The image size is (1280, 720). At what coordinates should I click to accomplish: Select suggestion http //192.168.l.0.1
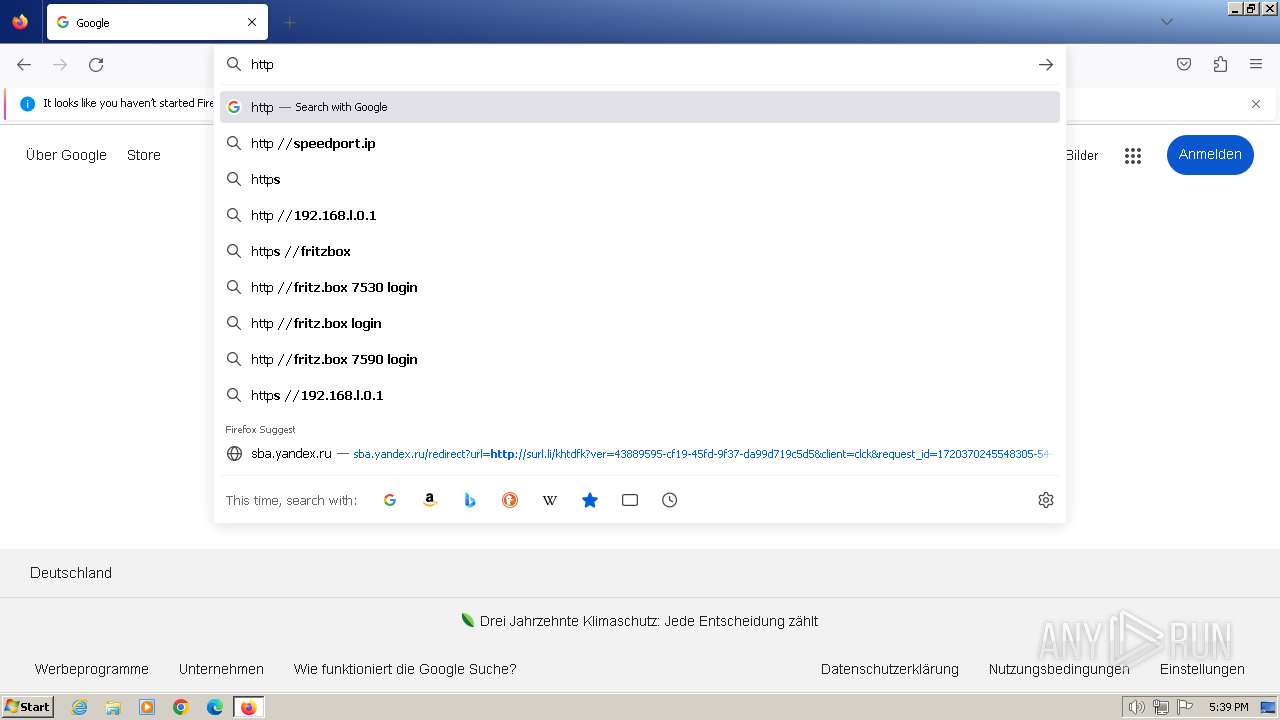(x=640, y=215)
